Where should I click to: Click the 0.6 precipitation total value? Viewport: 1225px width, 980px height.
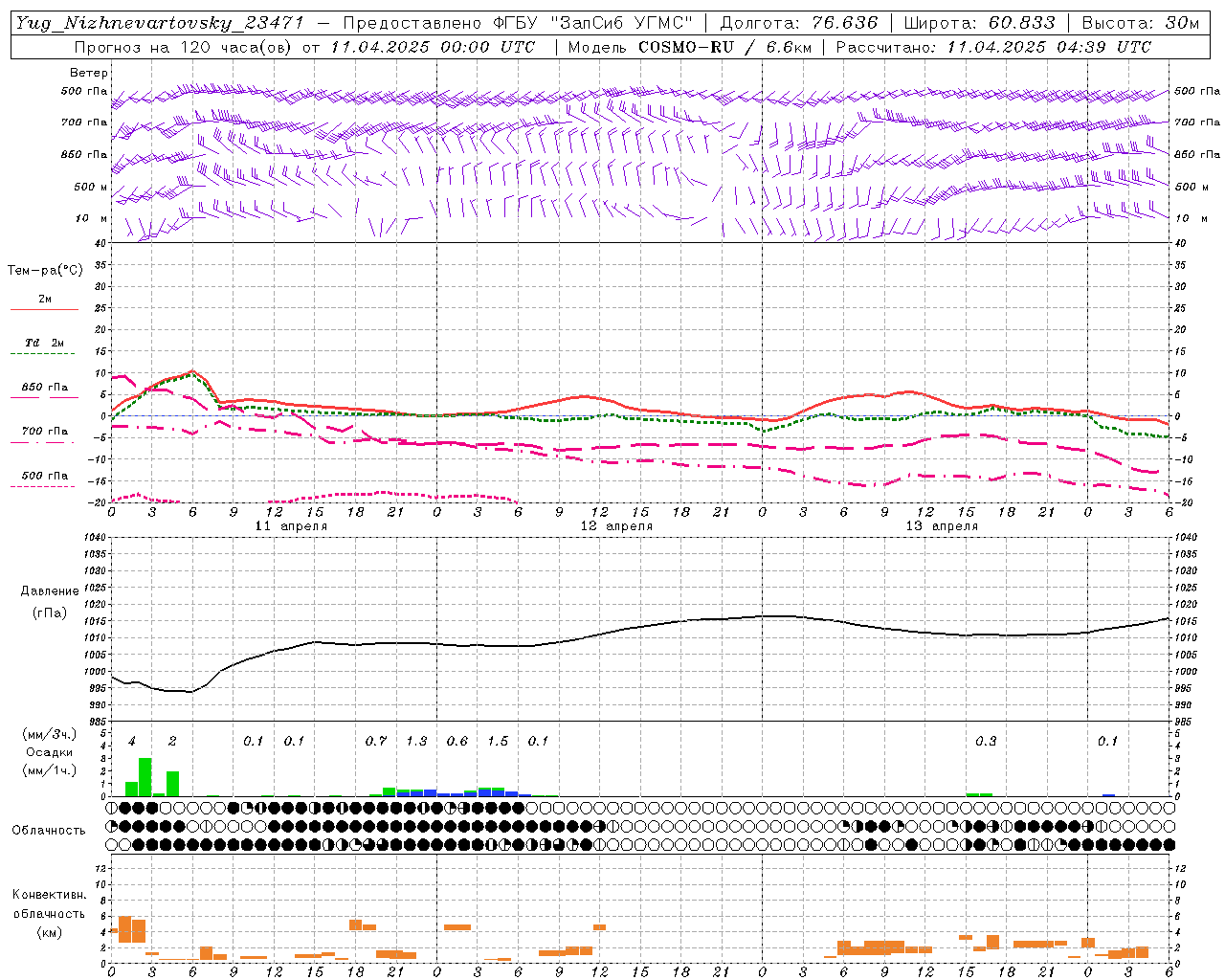tap(457, 741)
